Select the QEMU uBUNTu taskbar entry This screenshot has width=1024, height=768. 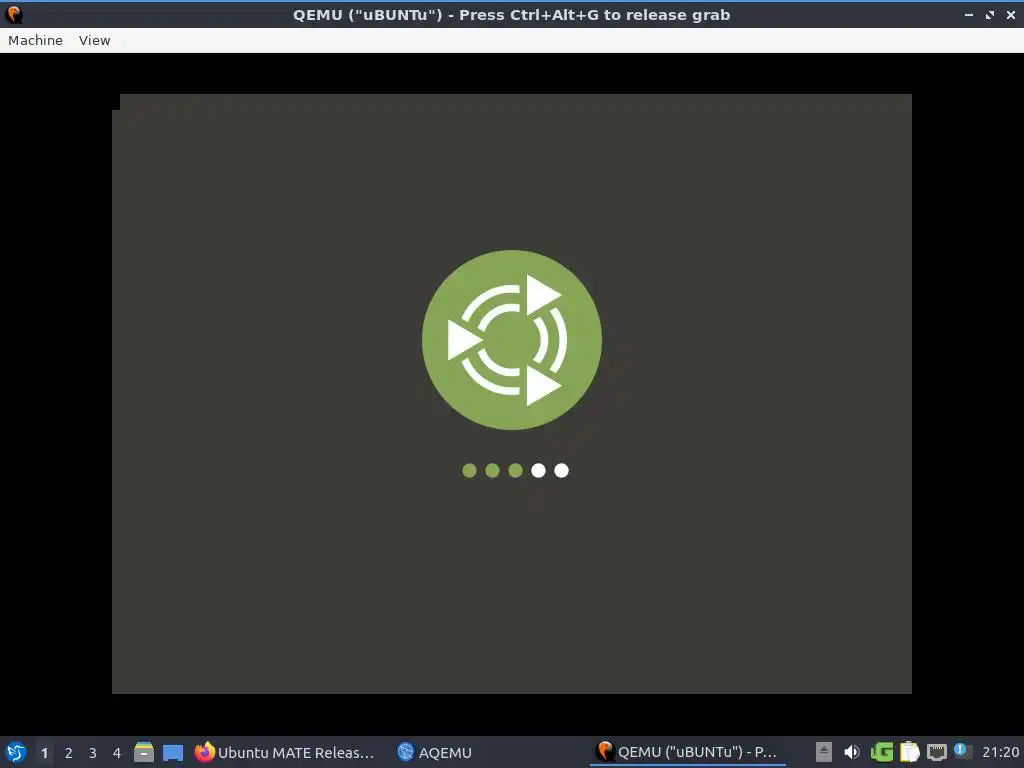click(x=687, y=752)
